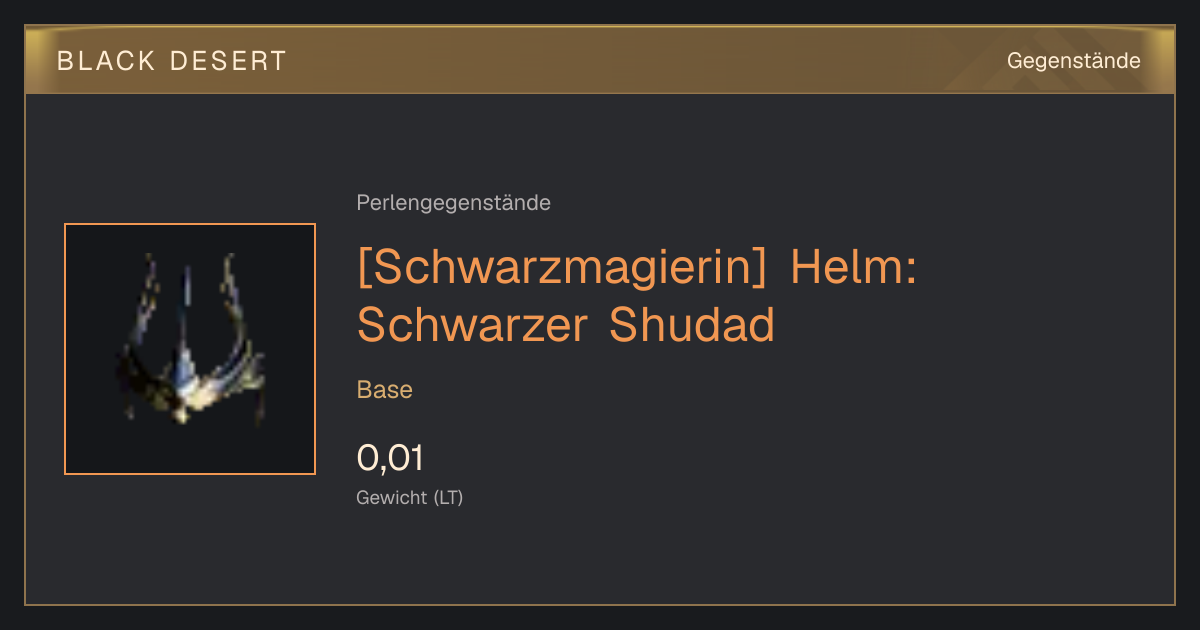Select the Perlengegenstände category label

453,203
